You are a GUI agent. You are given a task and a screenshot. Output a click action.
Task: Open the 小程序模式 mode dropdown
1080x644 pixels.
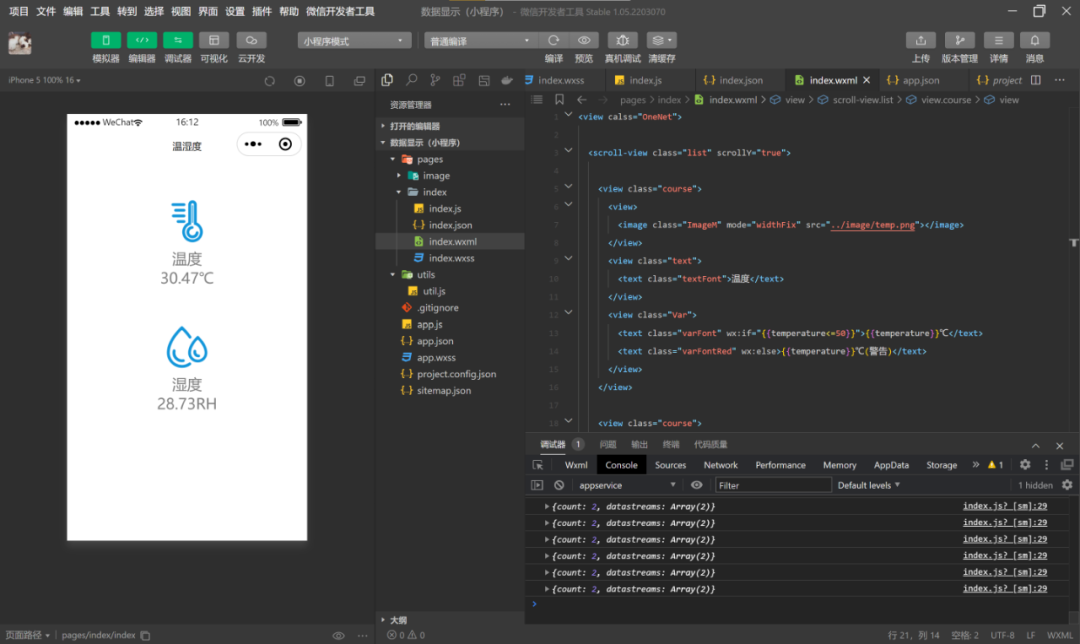click(355, 41)
